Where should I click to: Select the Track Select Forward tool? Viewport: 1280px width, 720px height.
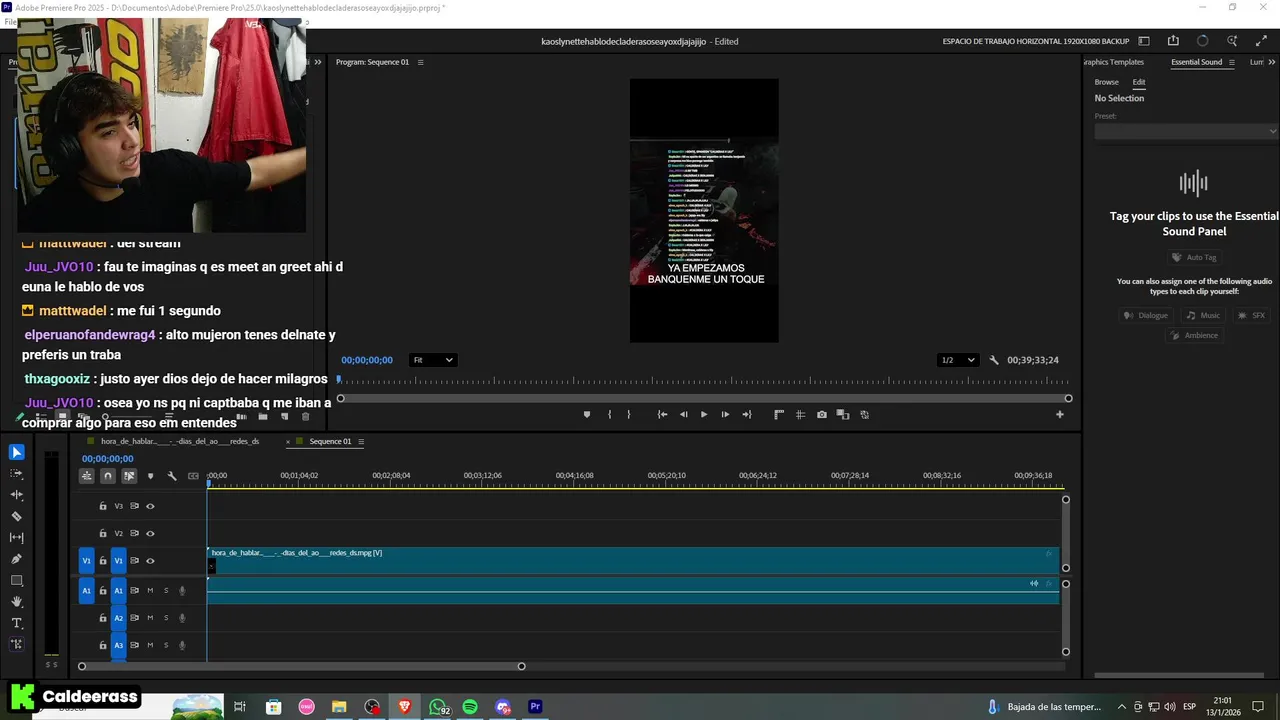16,473
